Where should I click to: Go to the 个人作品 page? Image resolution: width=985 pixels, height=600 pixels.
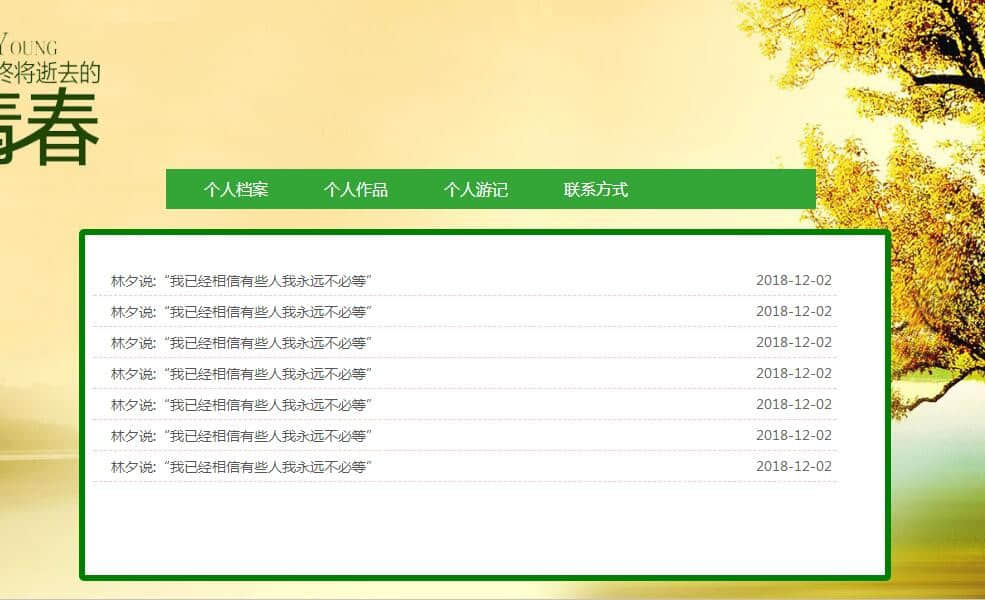tap(356, 190)
